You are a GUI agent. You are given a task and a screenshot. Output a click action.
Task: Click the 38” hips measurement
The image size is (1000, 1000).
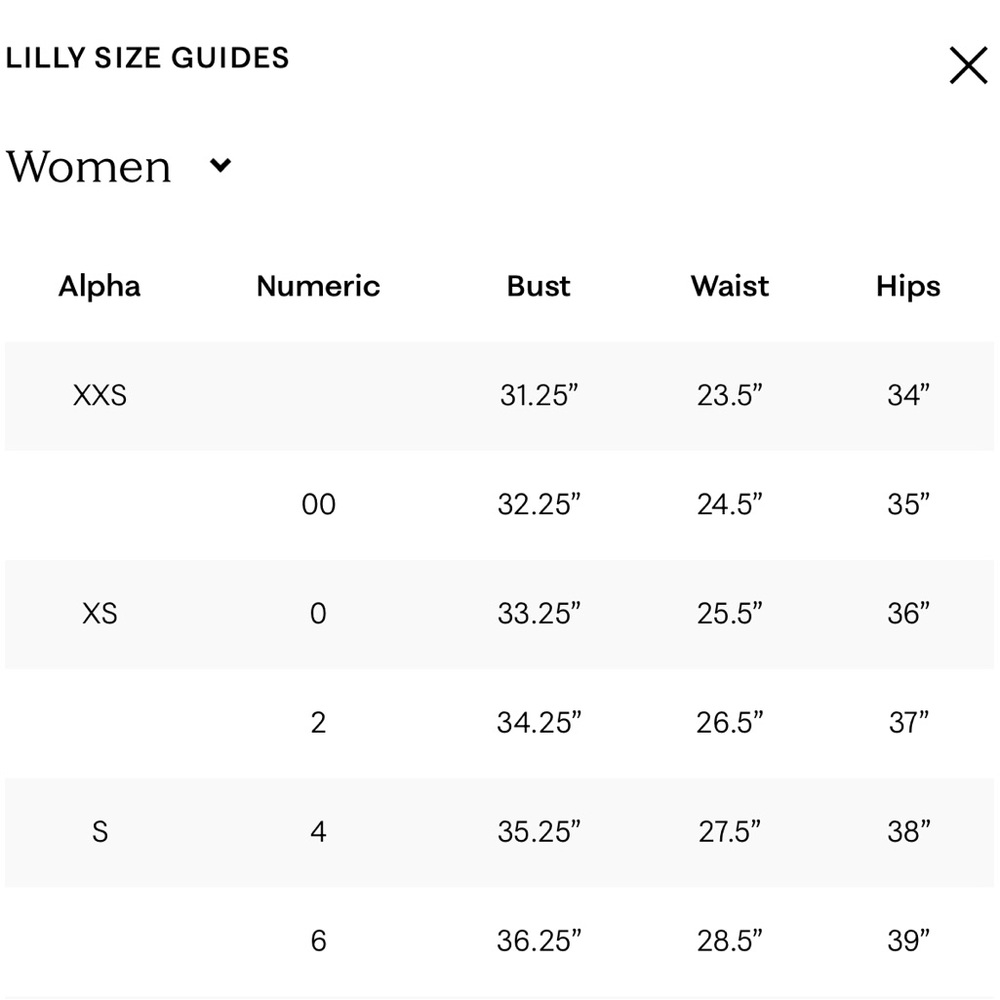click(x=908, y=832)
